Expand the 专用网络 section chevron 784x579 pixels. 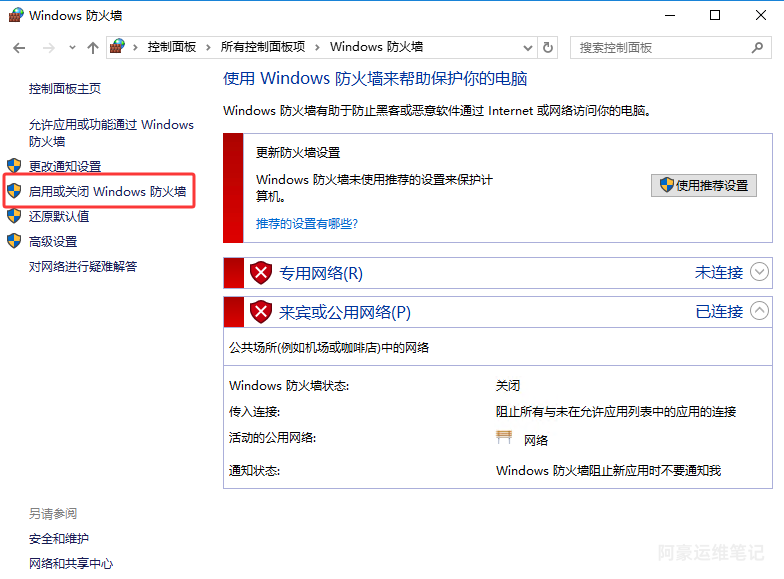(759, 272)
